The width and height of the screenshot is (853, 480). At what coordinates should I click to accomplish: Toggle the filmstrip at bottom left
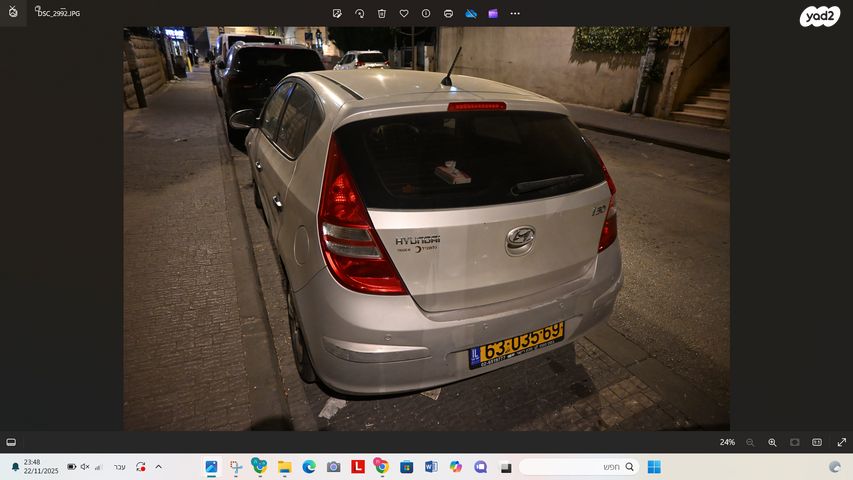click(x=11, y=442)
